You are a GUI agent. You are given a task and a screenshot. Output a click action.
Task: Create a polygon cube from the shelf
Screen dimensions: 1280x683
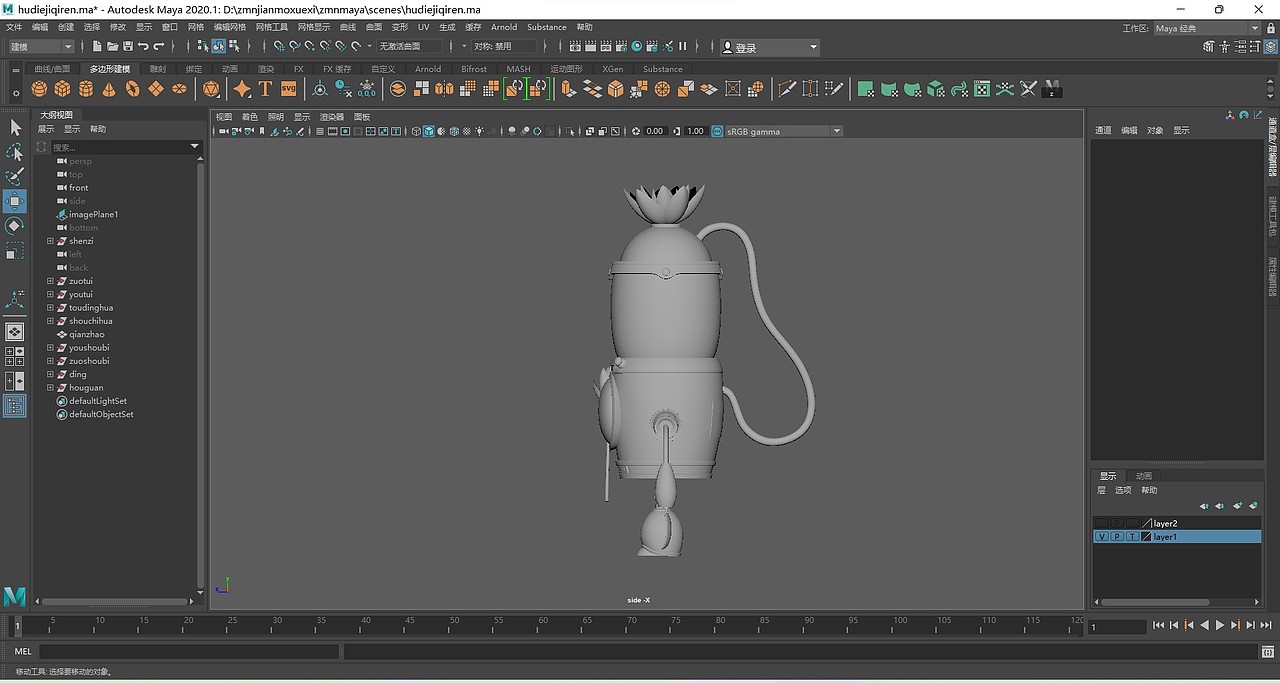62,89
